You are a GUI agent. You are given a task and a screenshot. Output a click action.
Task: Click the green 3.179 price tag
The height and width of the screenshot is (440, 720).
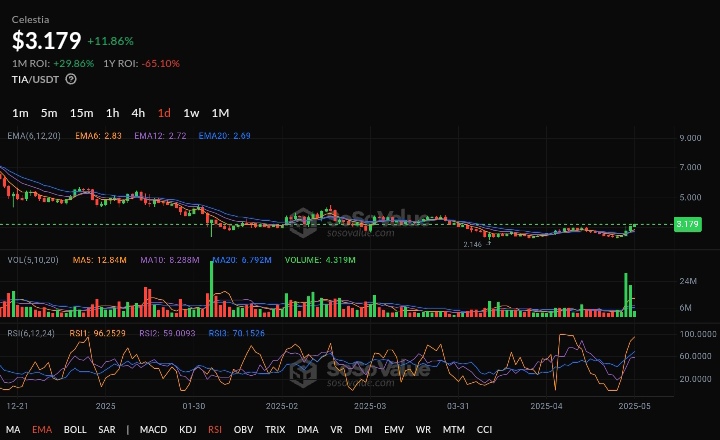point(688,224)
